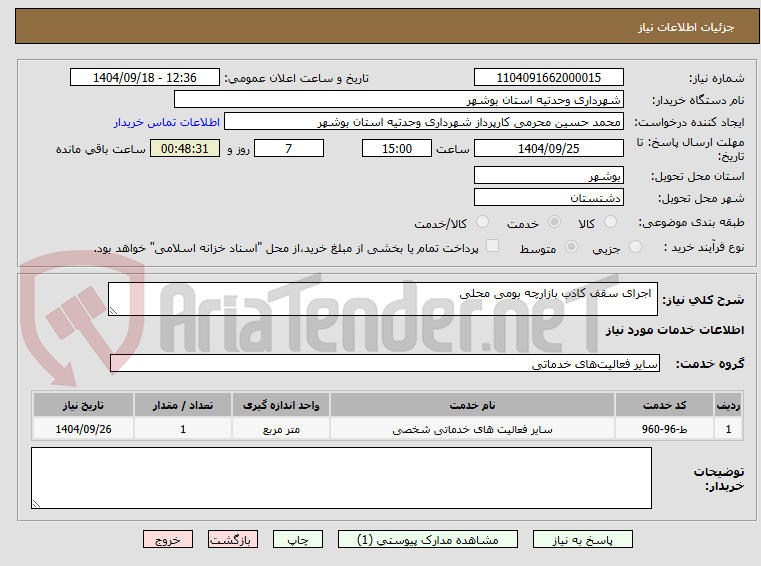Click the شهر محل تحویل field دشتستان
Viewport: 761px width, 566px height.
pos(548,197)
